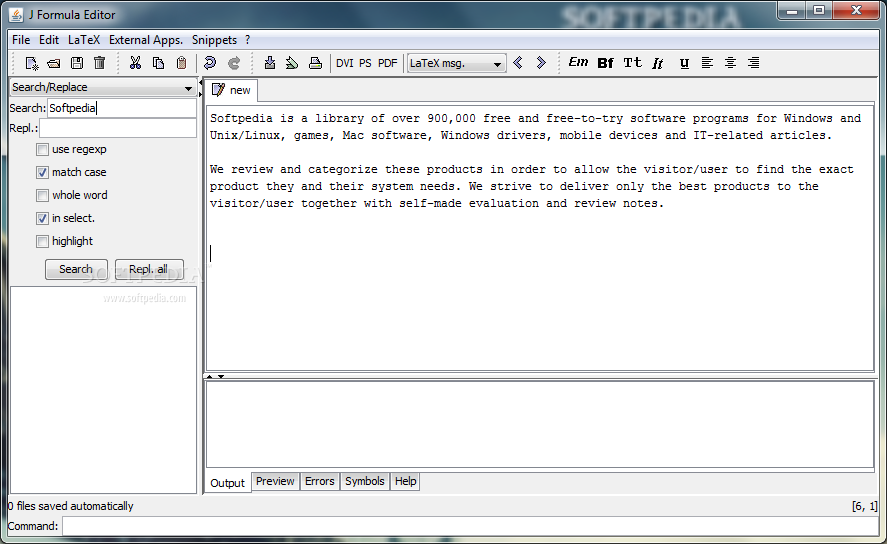Maximize the J Formula Editor window
The width and height of the screenshot is (887, 544).
tap(819, 11)
